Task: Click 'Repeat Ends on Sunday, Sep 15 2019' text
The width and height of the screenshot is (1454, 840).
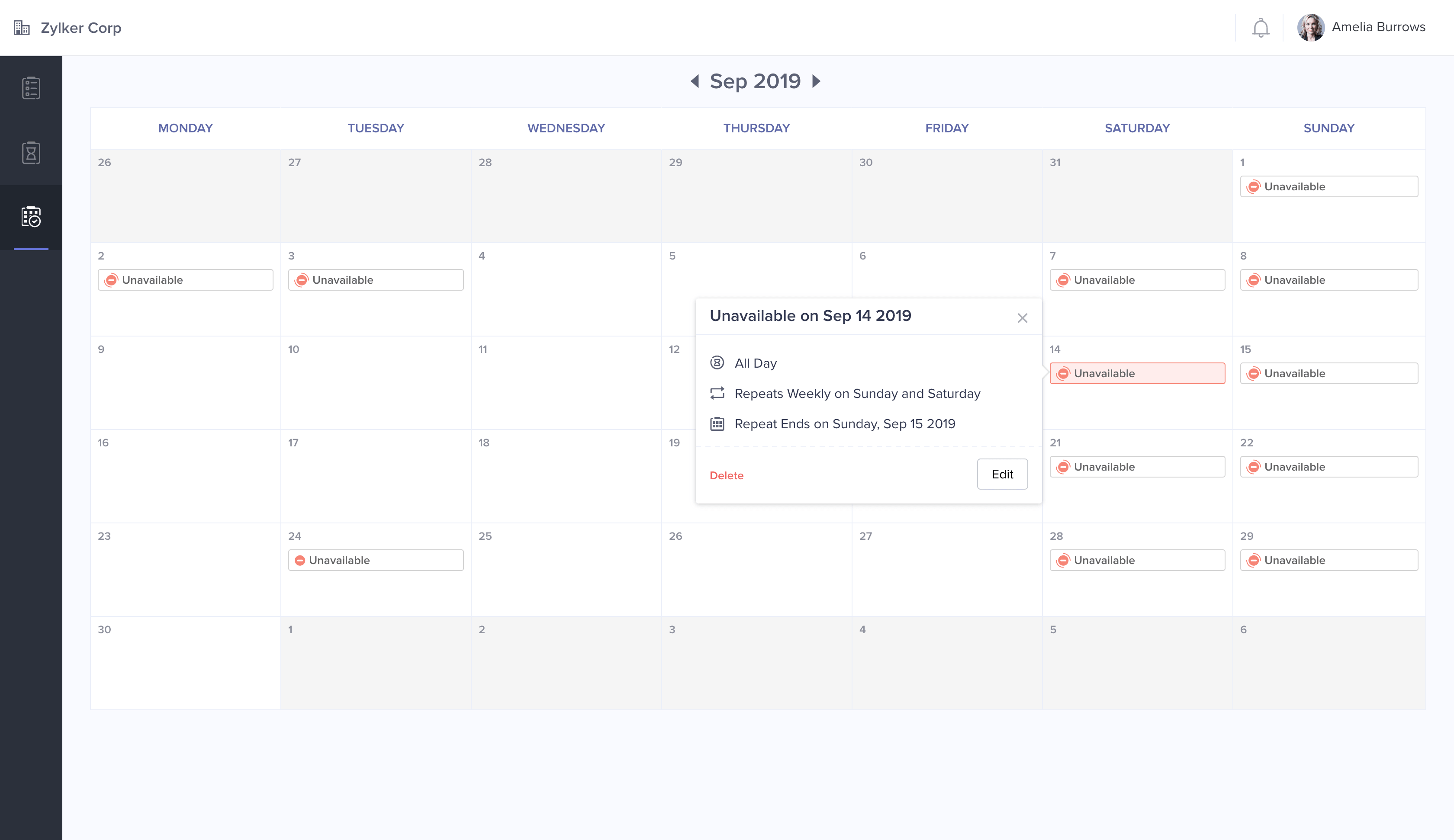Action: tap(845, 424)
